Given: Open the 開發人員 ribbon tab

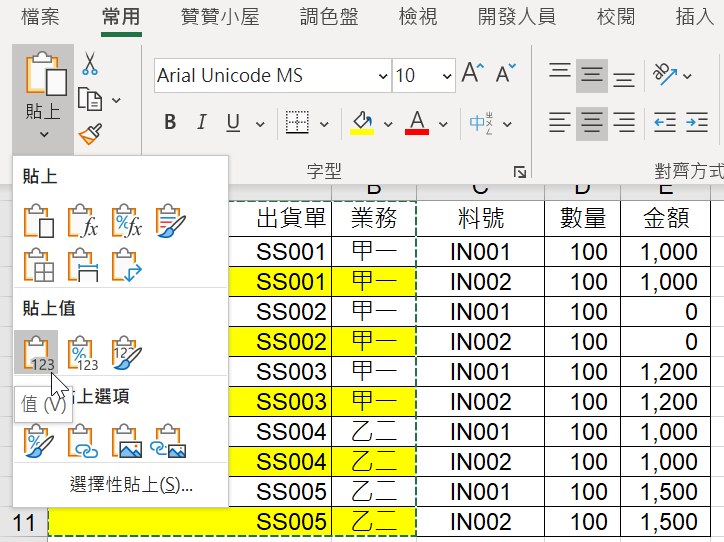Looking at the screenshot, I should coord(516,17).
